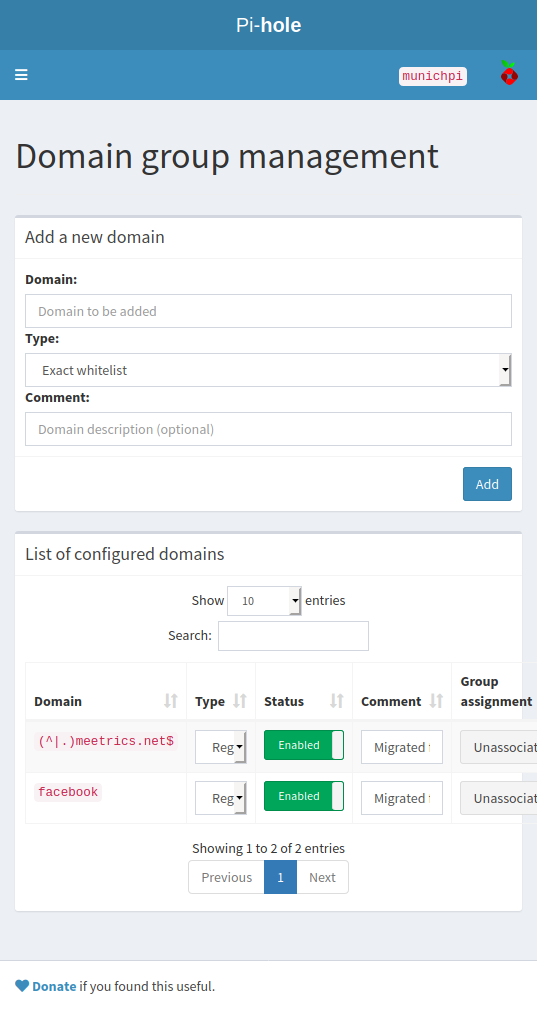
Task: Click the table Search box
Action: click(x=293, y=636)
